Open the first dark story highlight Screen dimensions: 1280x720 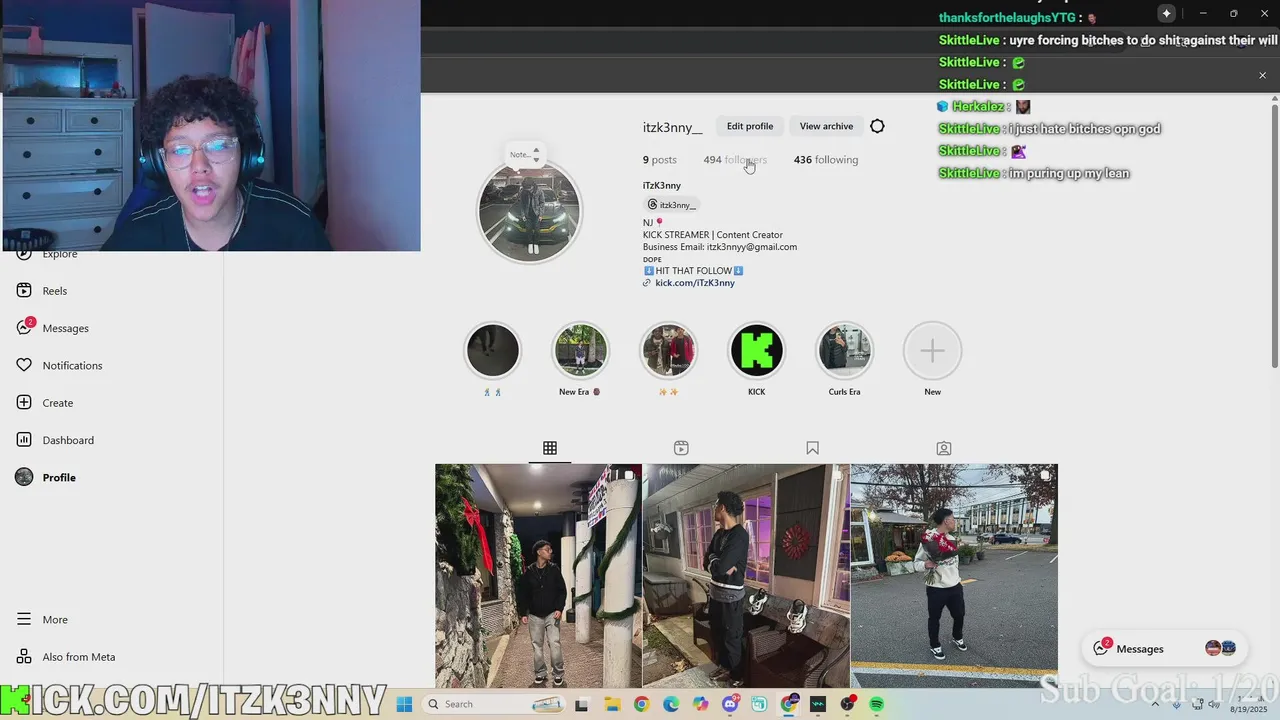point(493,351)
